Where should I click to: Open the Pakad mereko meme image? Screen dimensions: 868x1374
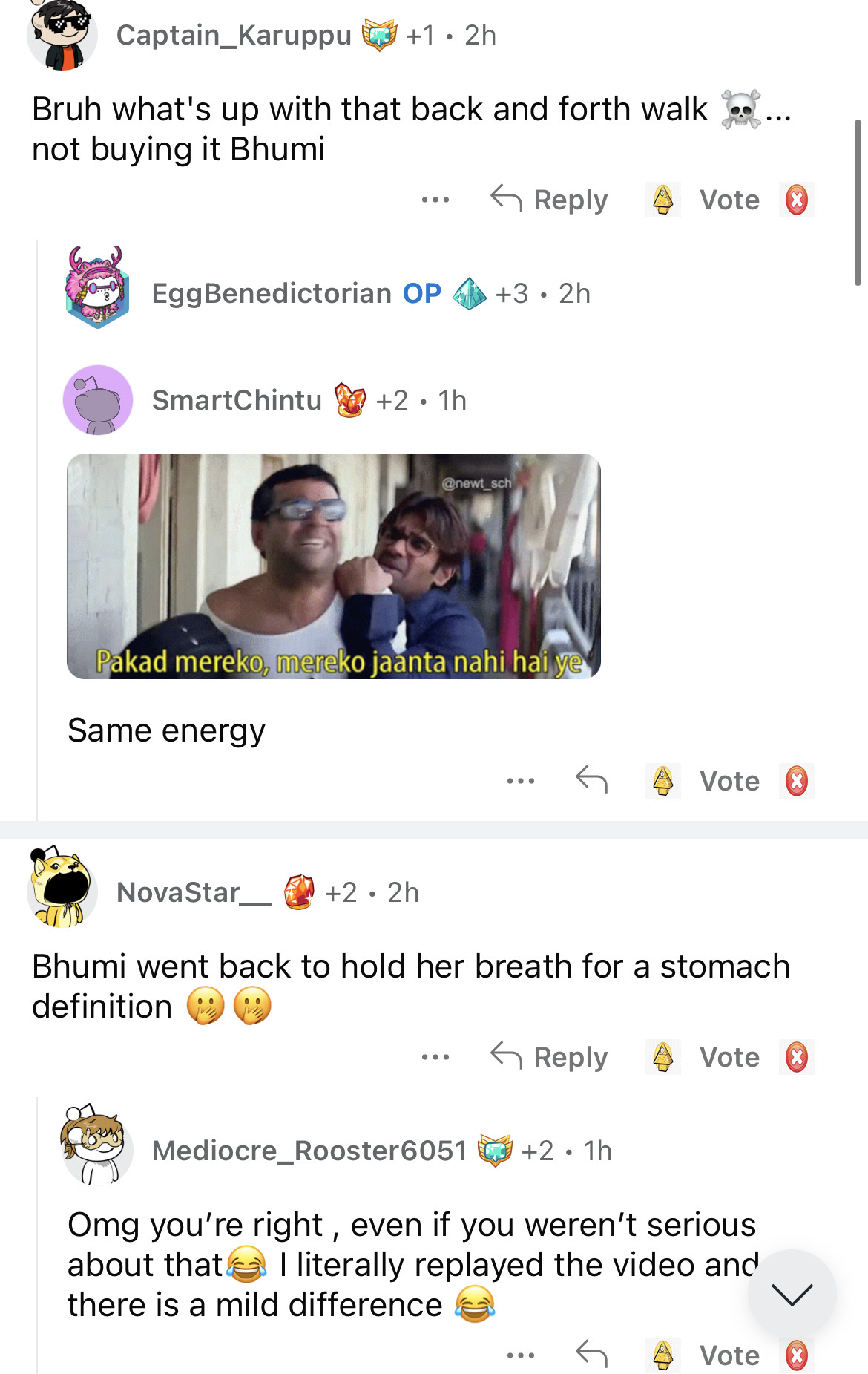tap(334, 566)
